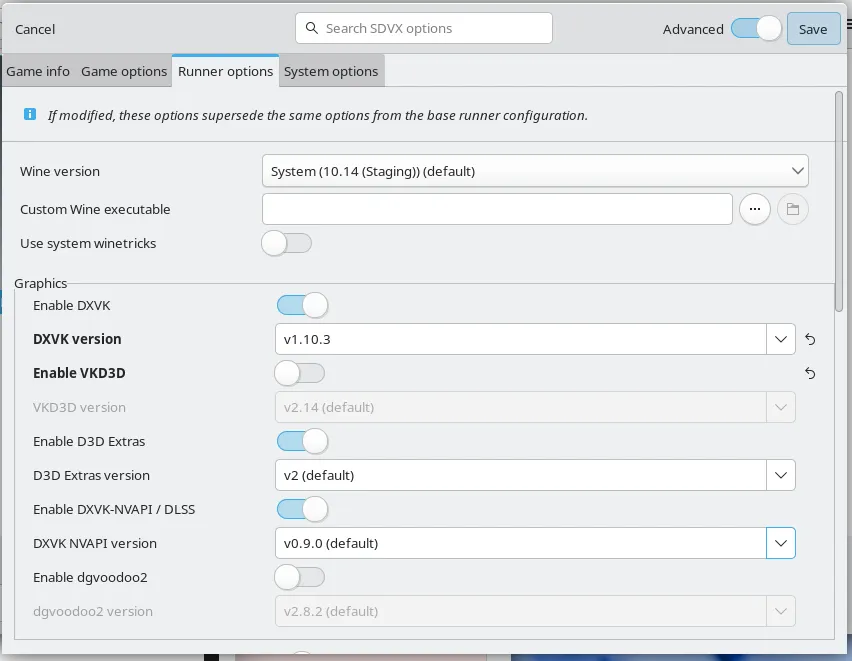Open the System options tab

click(x=331, y=71)
